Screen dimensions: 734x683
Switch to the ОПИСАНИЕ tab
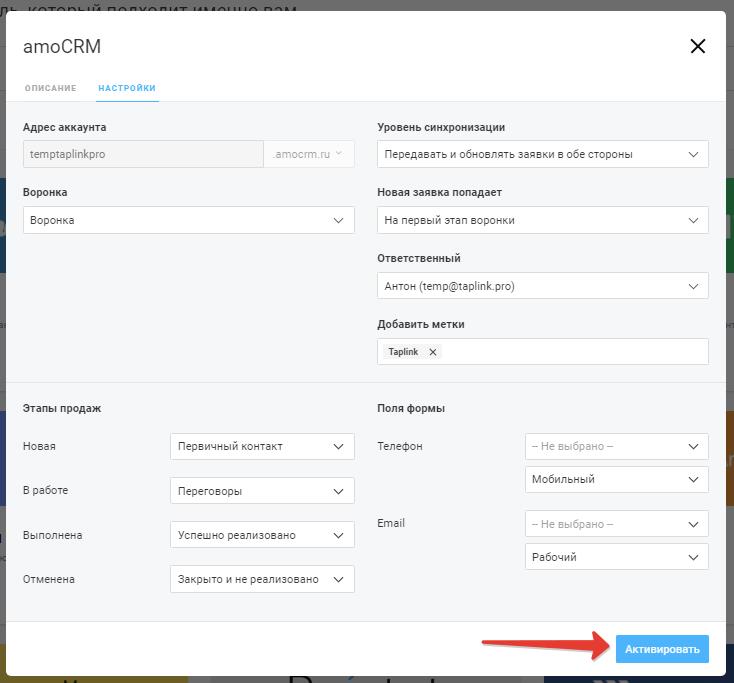[51, 88]
